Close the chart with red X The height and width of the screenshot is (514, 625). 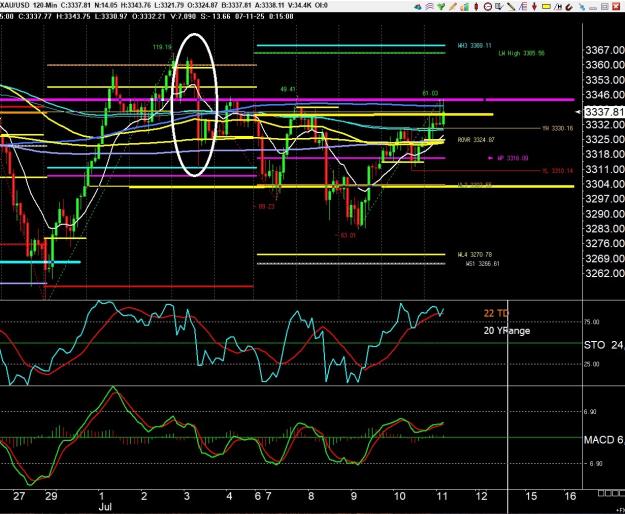coord(616,6)
